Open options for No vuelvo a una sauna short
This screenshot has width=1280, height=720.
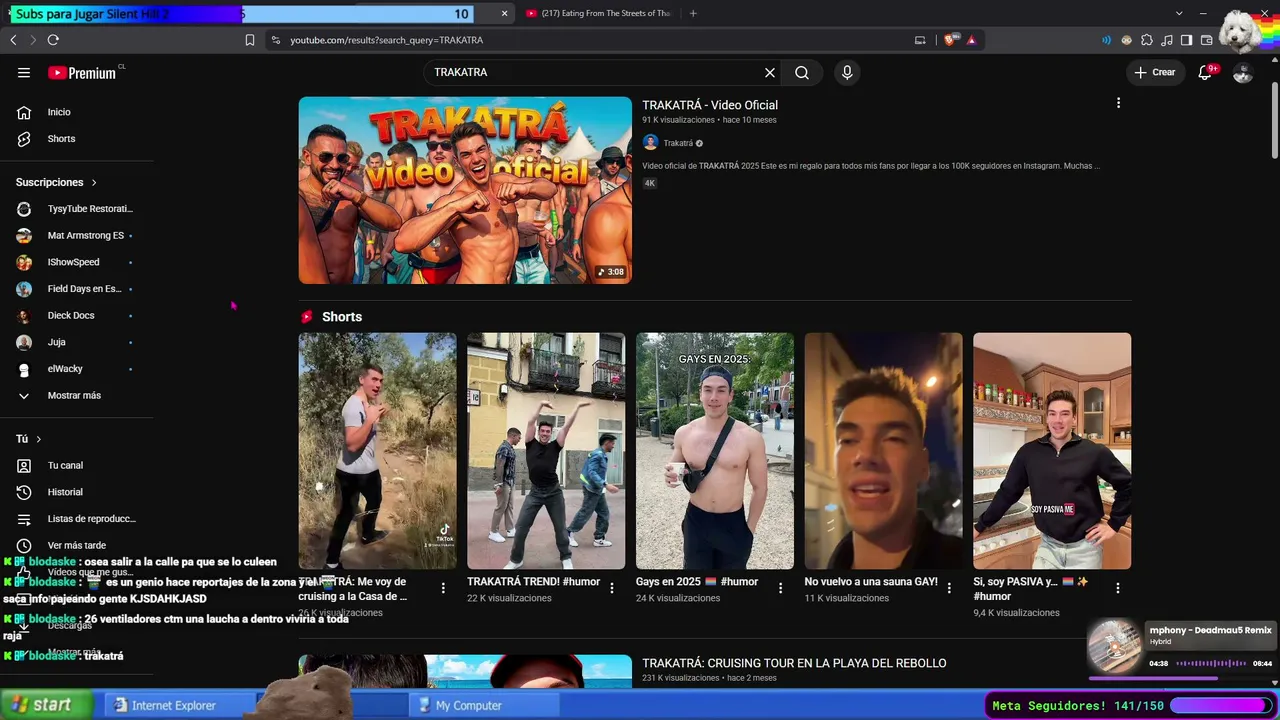pyautogui.click(x=950, y=589)
